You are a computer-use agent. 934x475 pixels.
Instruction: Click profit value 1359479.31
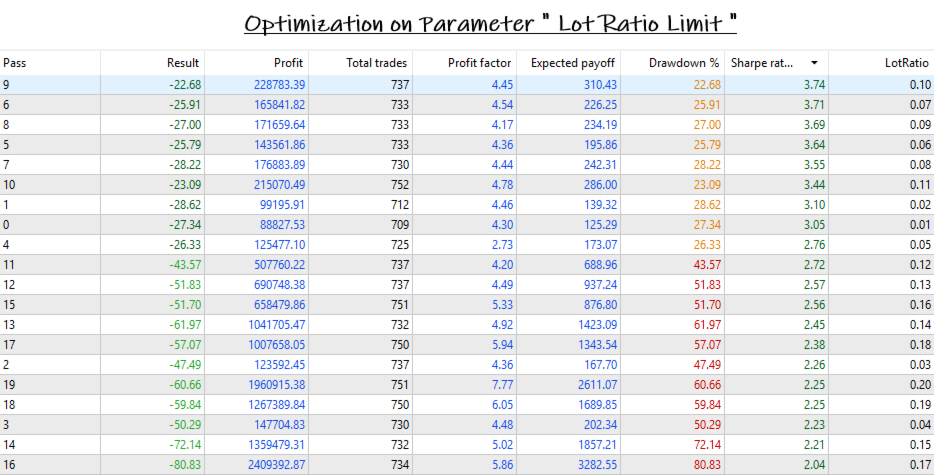pos(277,445)
